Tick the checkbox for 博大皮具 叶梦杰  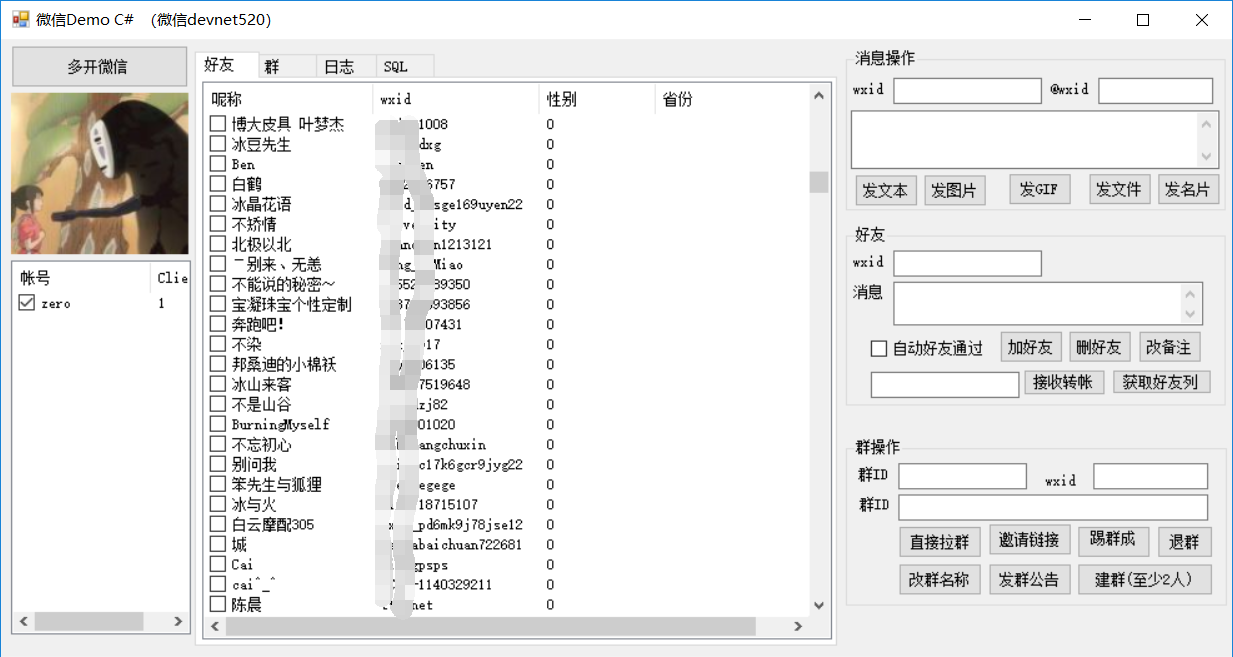point(218,124)
